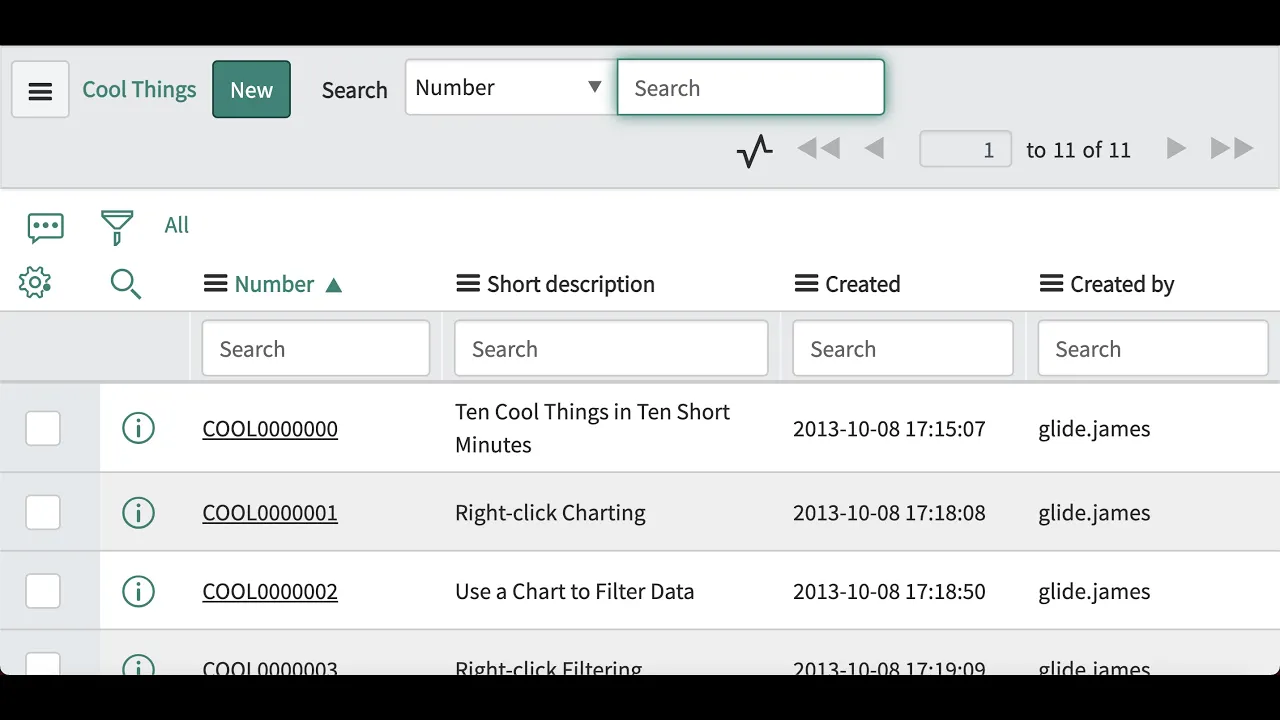The height and width of the screenshot is (720, 1280).
Task: Click the 'to 11 of 11' record count
Action: click(x=1078, y=150)
